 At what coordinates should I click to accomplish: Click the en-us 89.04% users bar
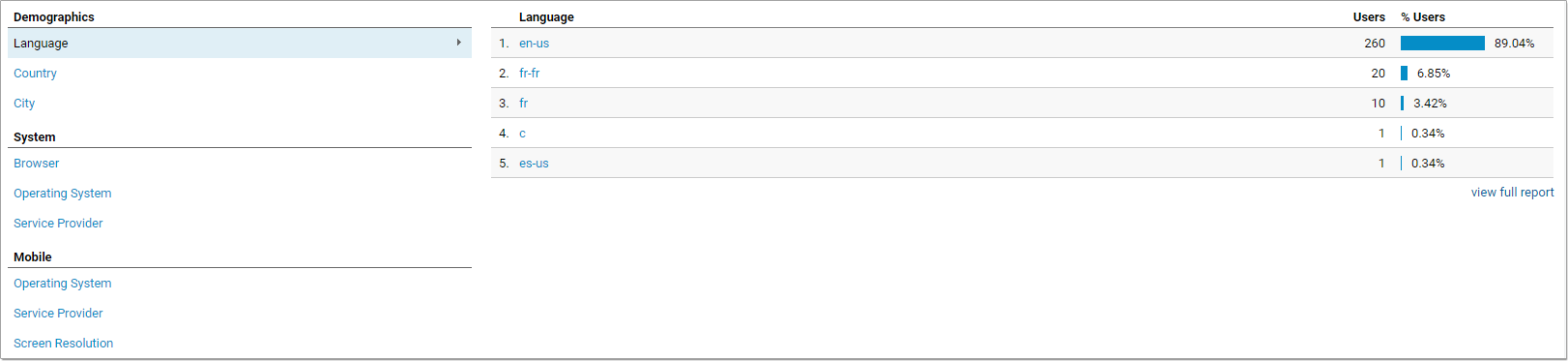(x=1442, y=44)
